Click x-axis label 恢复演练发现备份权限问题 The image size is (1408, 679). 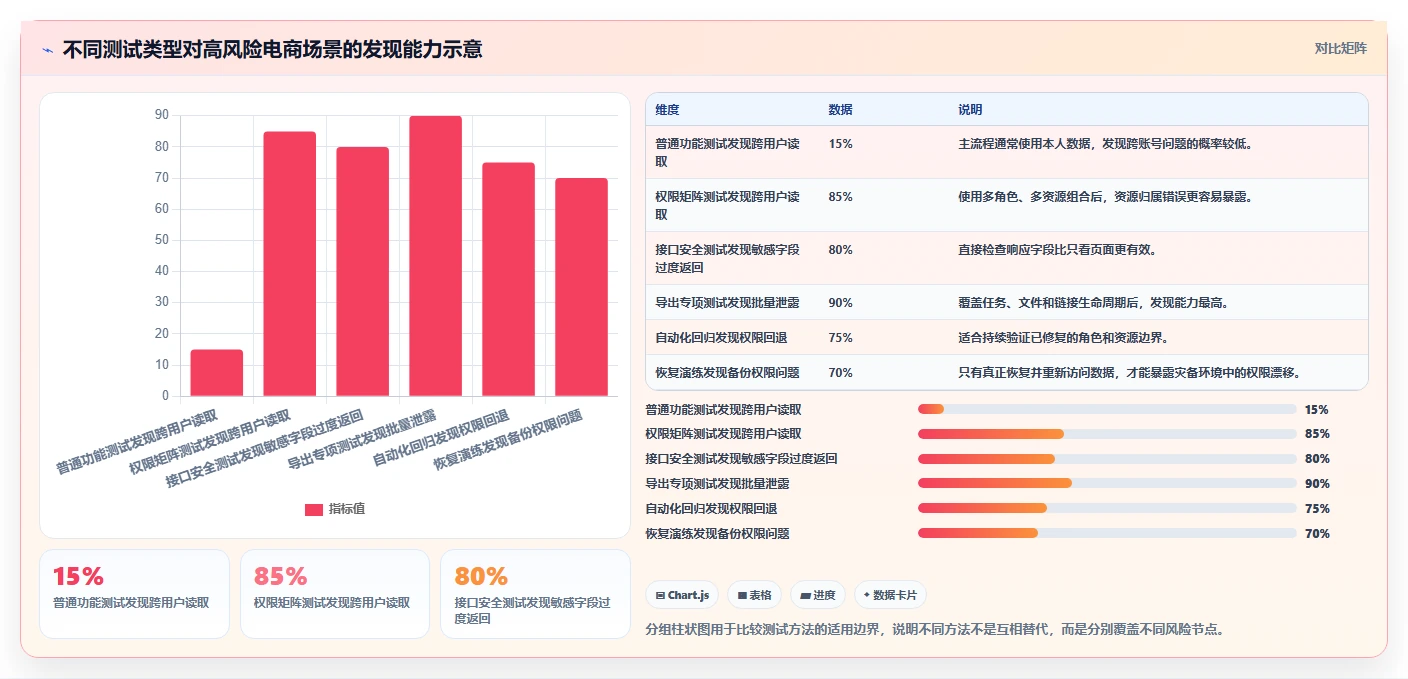tap(508, 440)
